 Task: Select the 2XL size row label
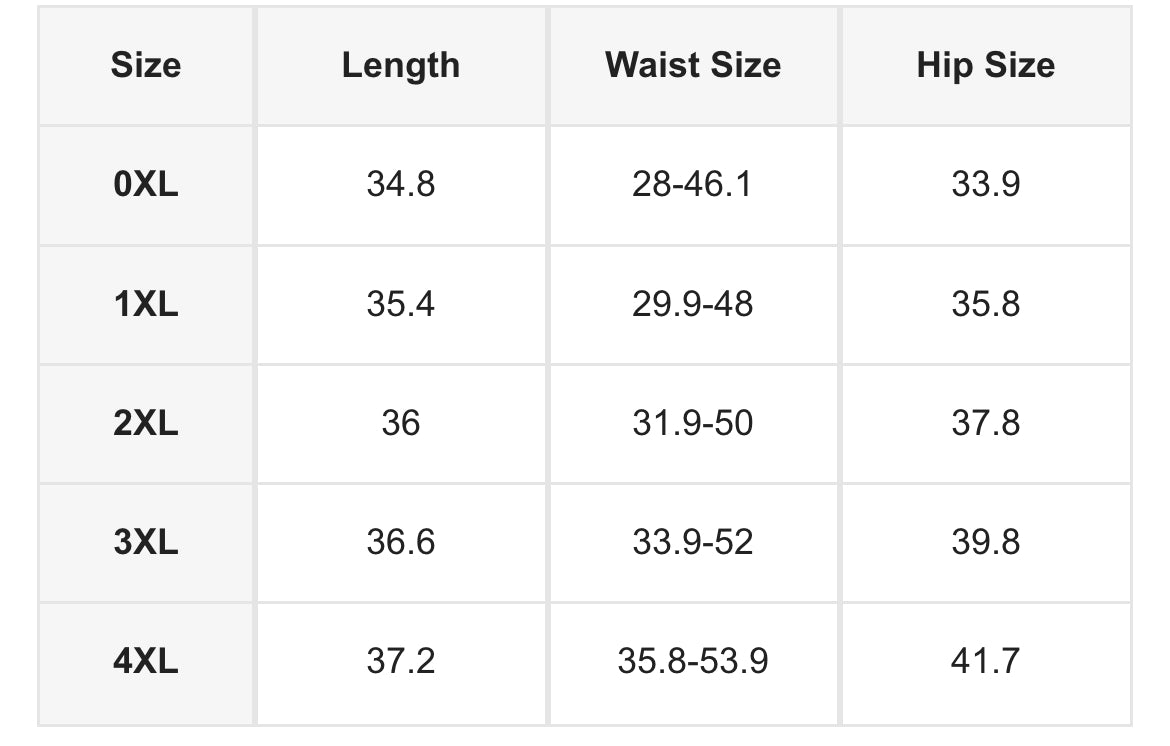tap(146, 423)
